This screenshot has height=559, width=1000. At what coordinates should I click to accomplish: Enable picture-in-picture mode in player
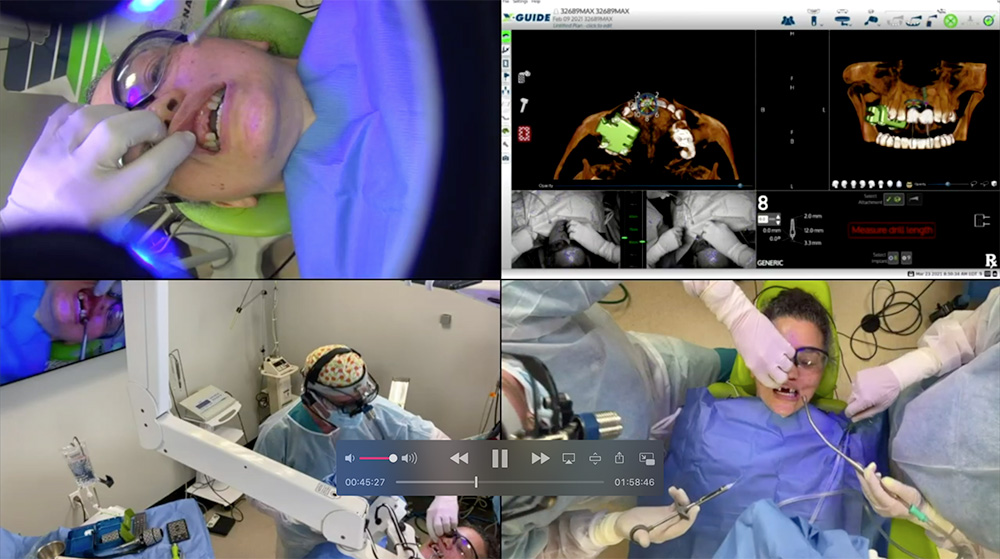tap(647, 458)
